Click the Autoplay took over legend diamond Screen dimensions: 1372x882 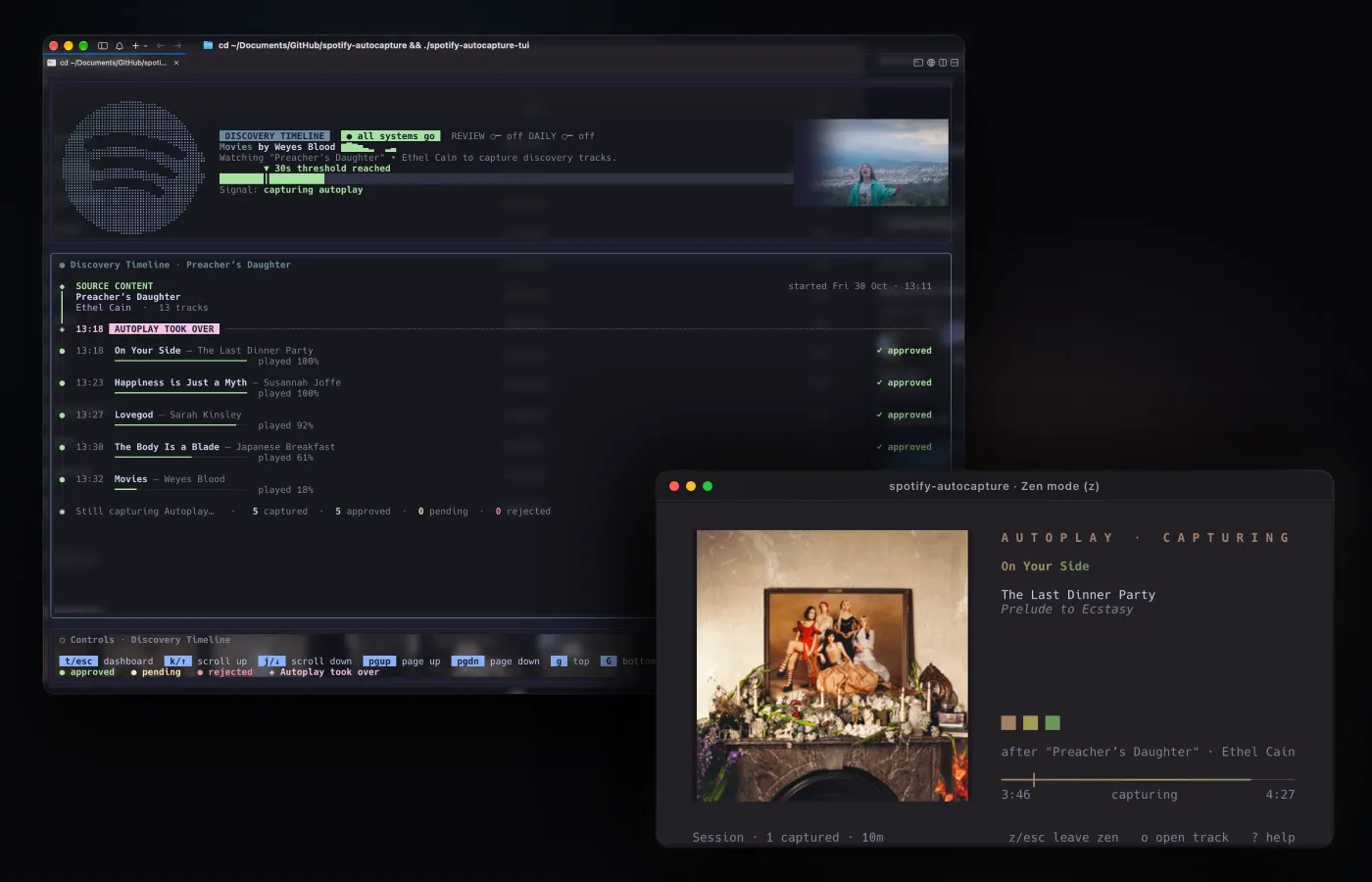click(271, 672)
